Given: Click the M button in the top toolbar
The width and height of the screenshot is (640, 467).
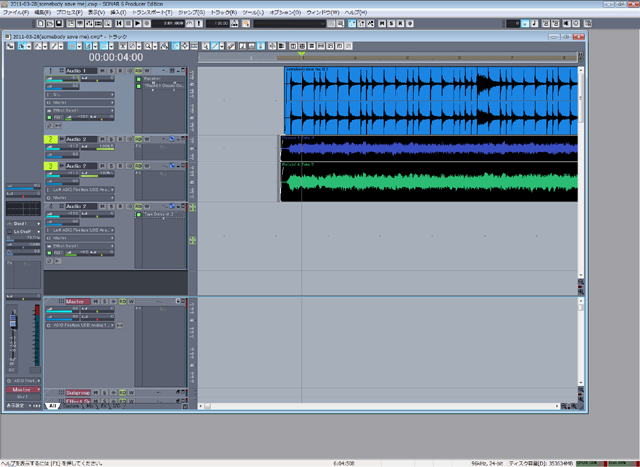Looking at the screenshot, I should point(382,24).
